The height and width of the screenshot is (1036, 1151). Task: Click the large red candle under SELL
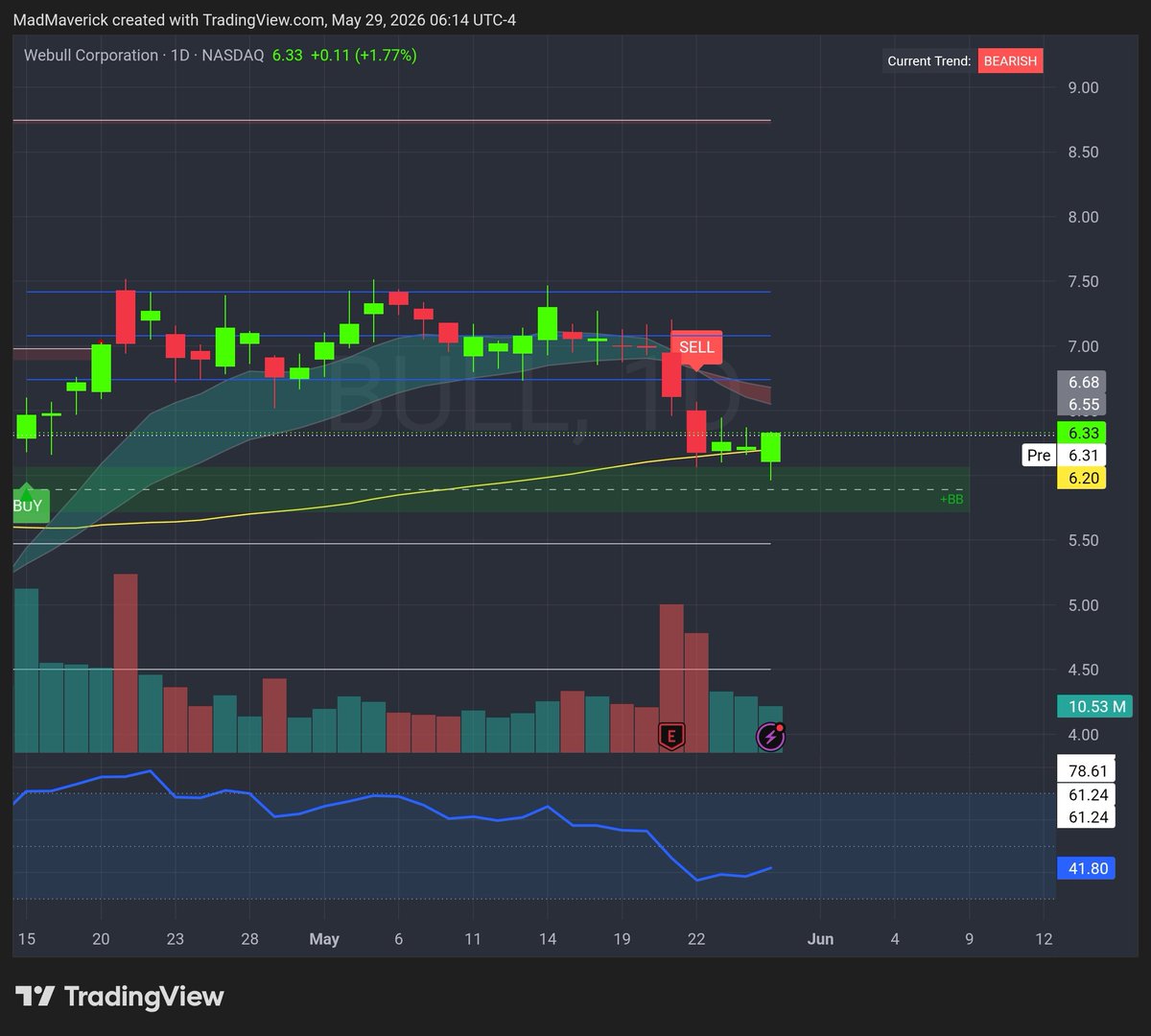[671, 374]
